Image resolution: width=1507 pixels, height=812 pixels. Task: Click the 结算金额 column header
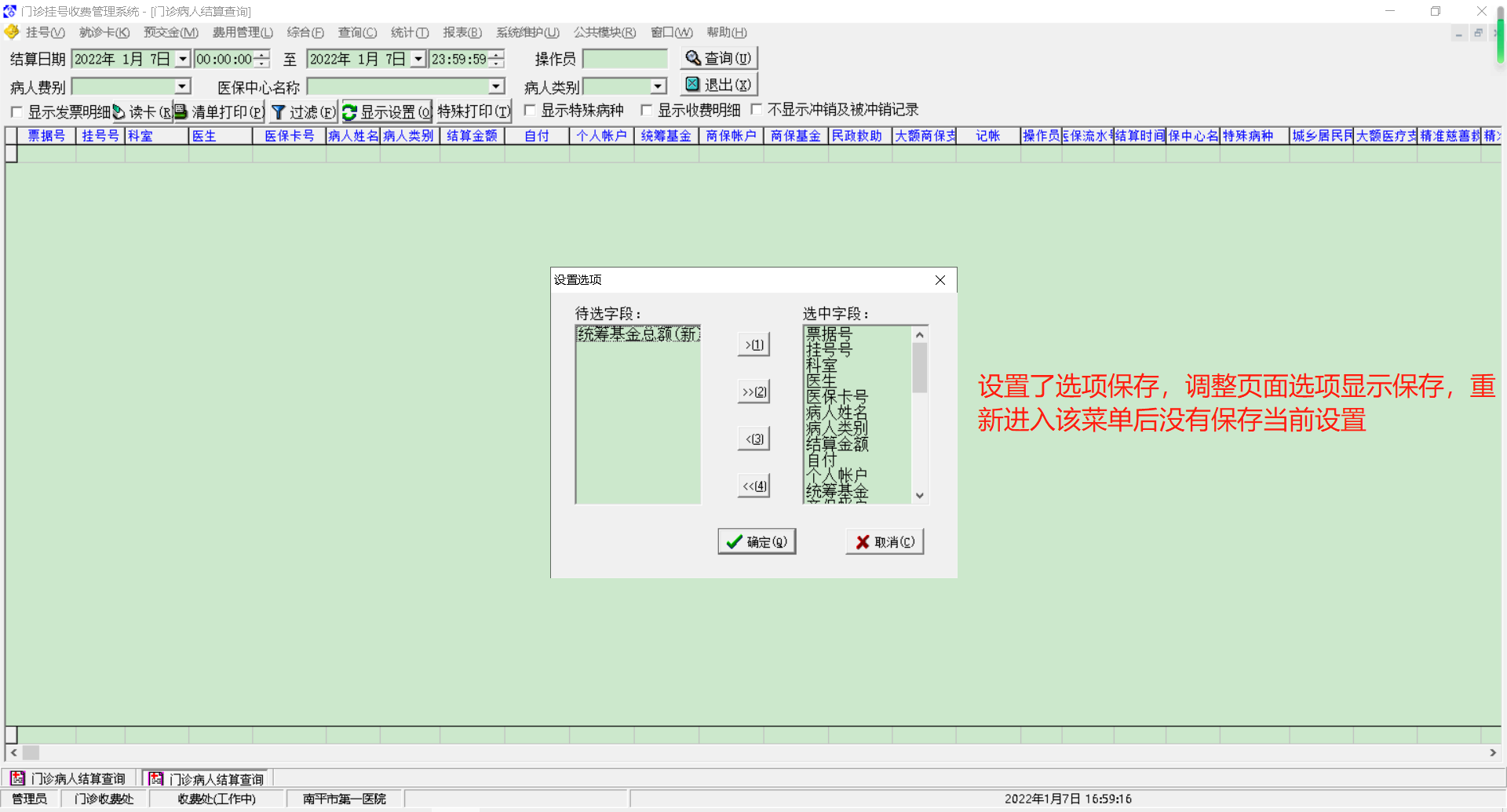pos(472,136)
